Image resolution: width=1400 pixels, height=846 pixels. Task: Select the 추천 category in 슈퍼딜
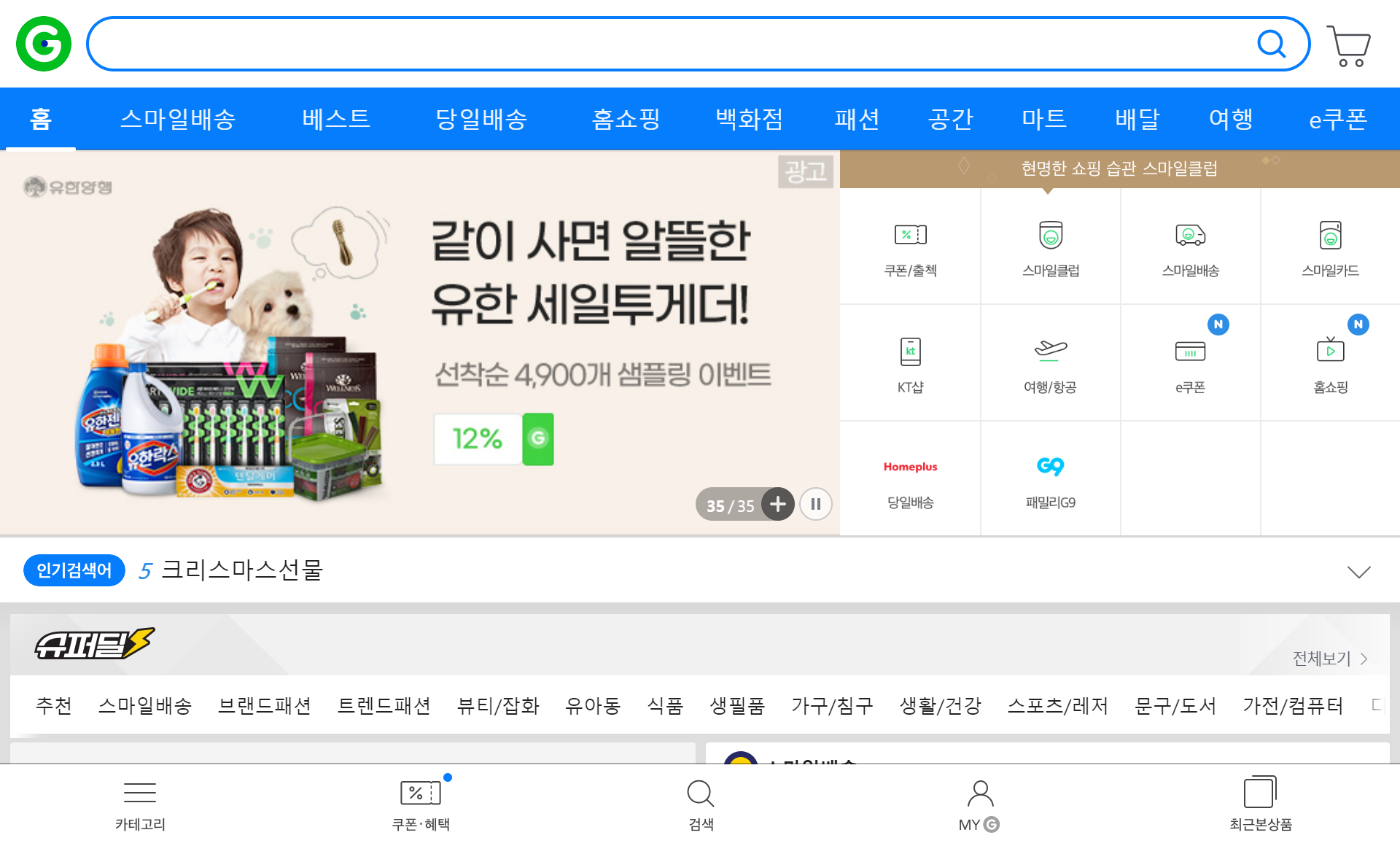point(54,705)
